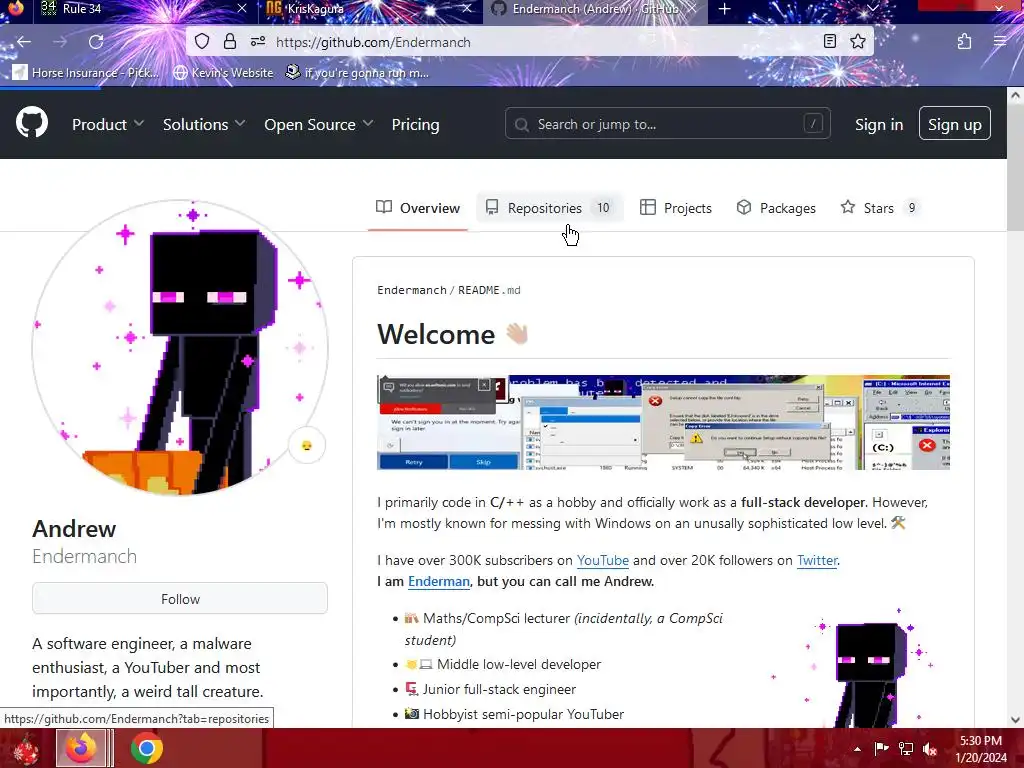This screenshot has height=768, width=1024.
Task: Open the list all tabs chevron
Action: (872, 8)
